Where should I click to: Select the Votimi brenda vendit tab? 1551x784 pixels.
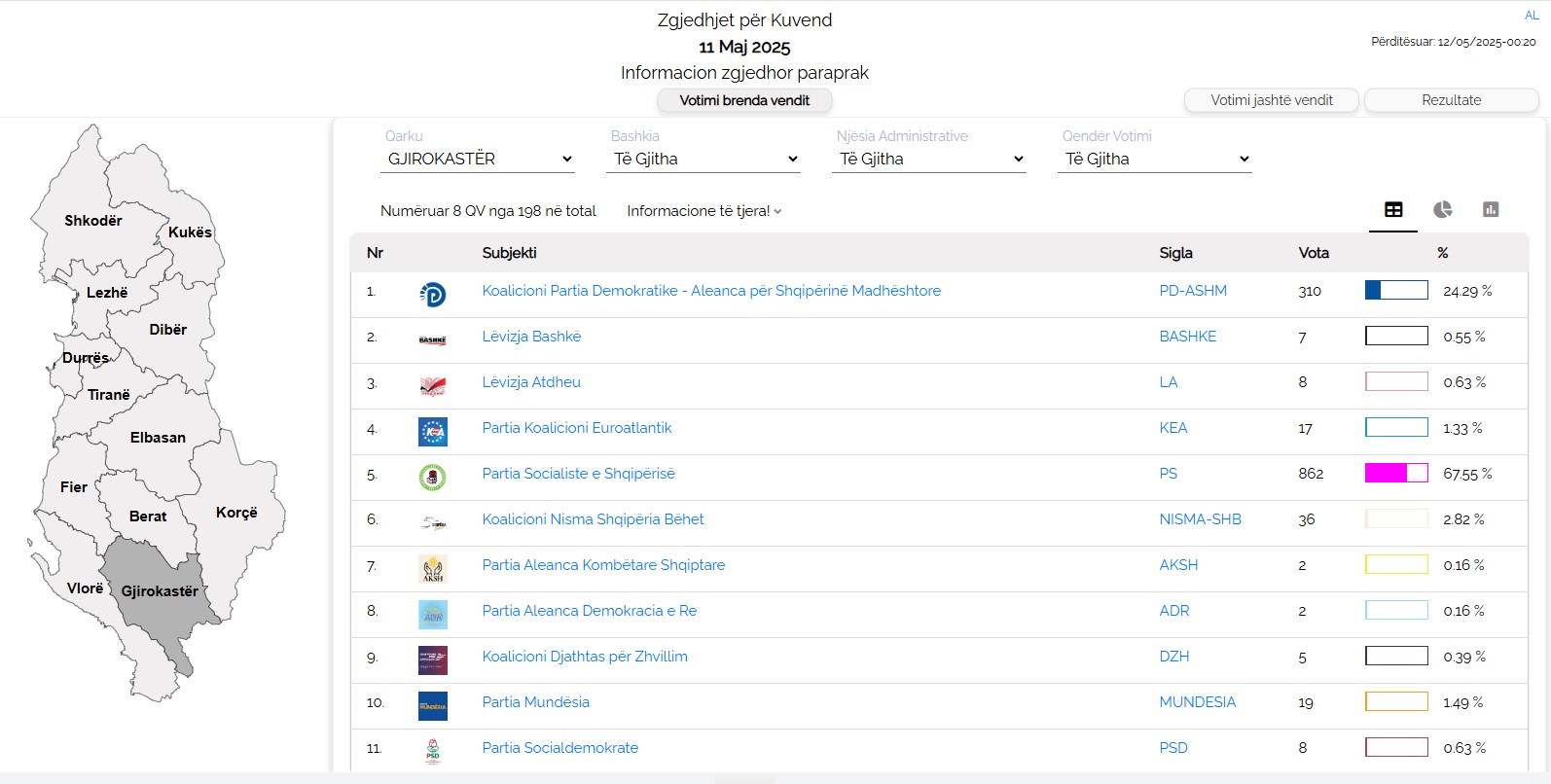[x=744, y=100]
